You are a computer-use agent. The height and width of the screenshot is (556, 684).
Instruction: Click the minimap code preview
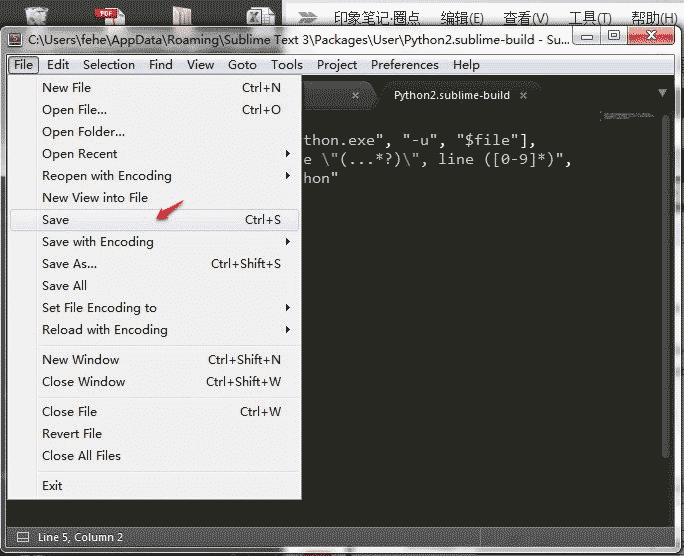pyautogui.click(x=628, y=116)
